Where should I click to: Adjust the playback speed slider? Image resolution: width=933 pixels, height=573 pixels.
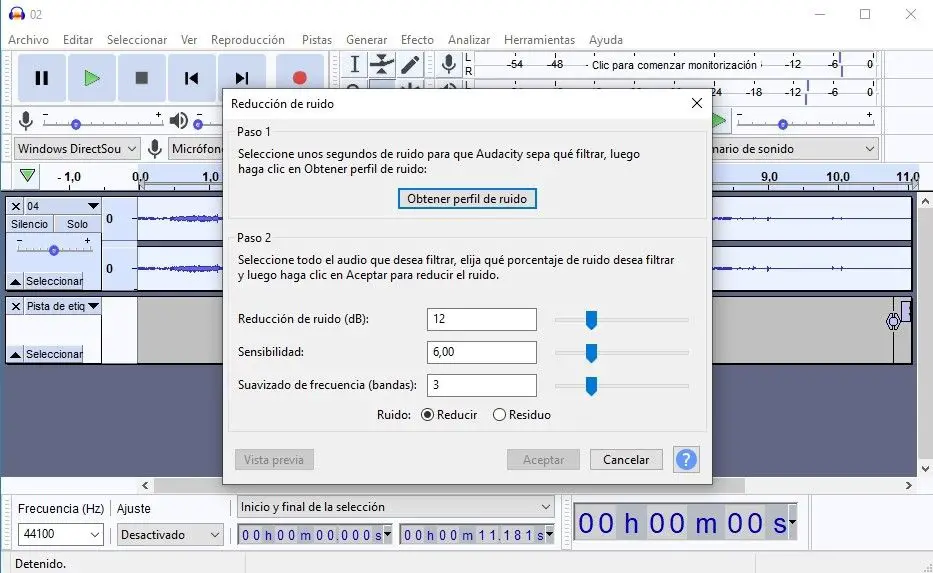783,124
